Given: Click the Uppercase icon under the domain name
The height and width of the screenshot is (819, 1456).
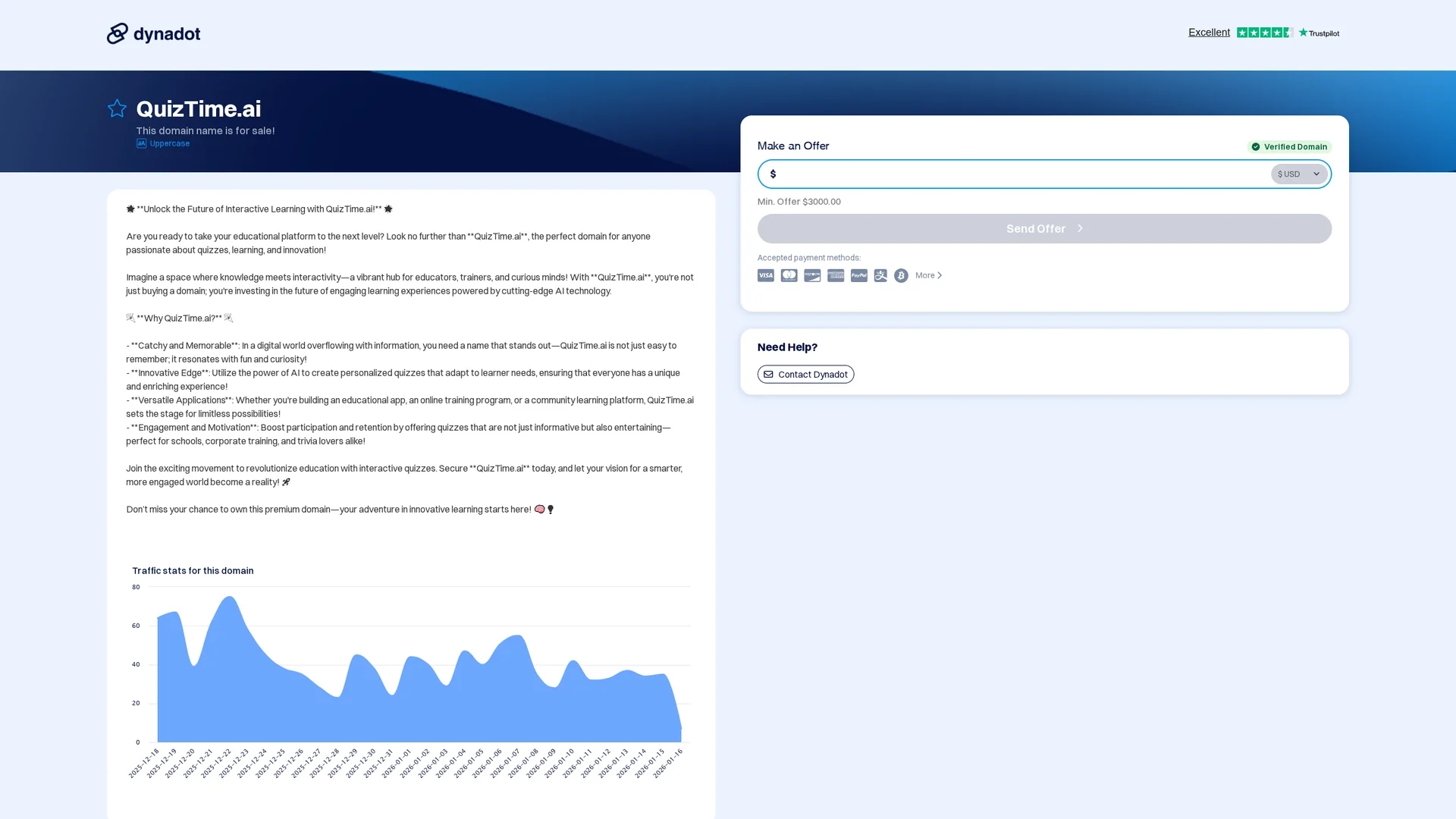Looking at the screenshot, I should click(x=141, y=143).
